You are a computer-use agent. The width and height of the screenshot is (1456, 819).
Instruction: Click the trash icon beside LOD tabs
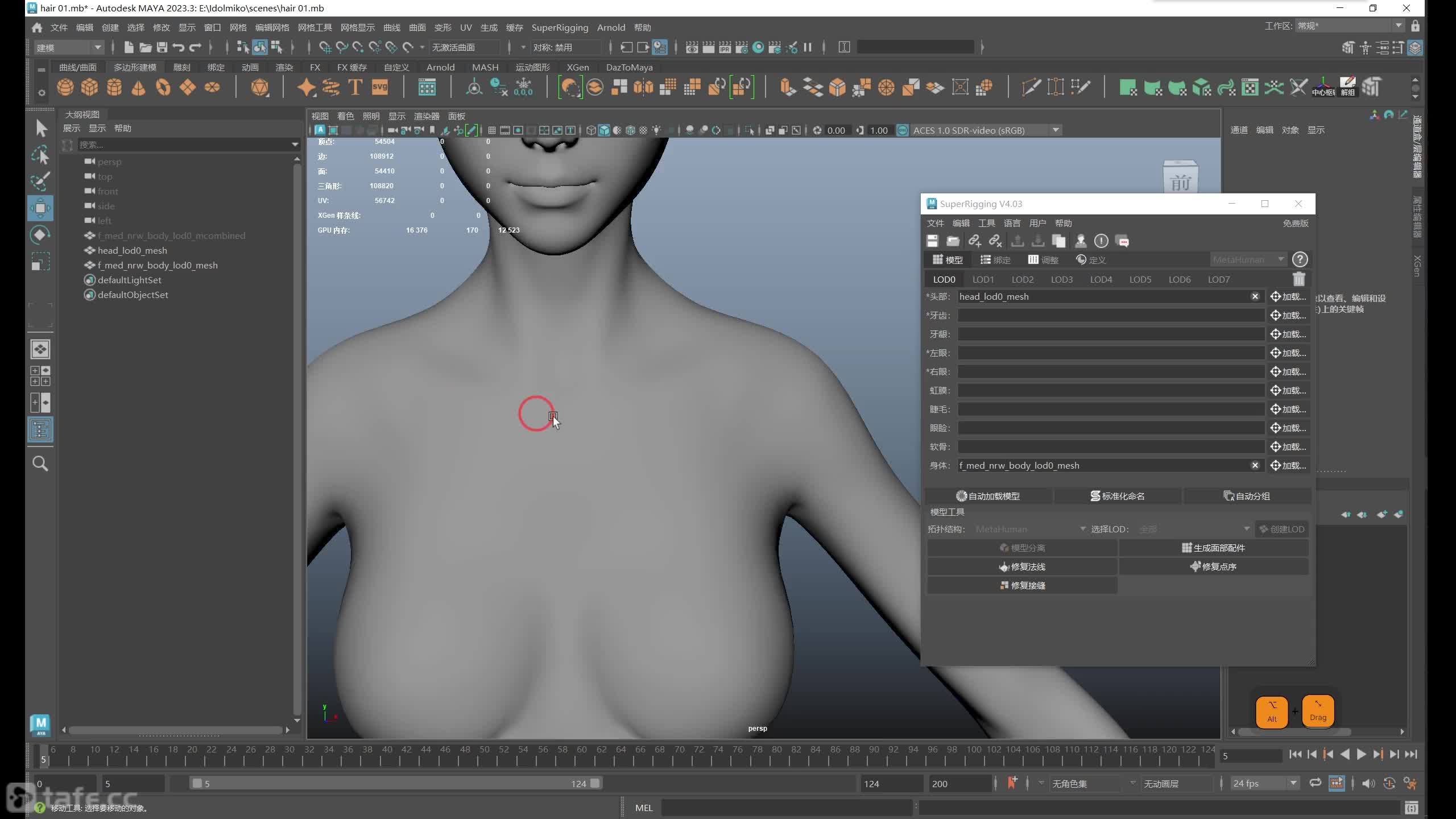tap(1298, 279)
